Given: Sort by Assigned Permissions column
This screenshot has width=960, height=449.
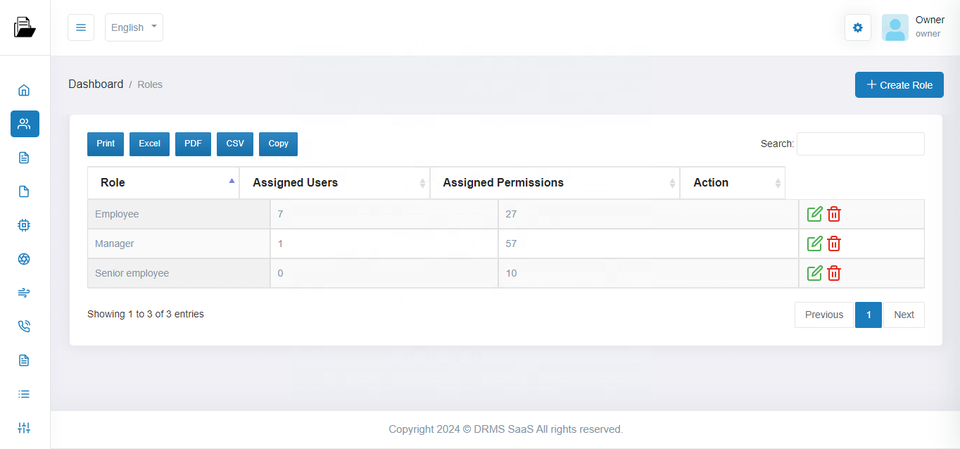Looking at the screenshot, I should [554, 183].
